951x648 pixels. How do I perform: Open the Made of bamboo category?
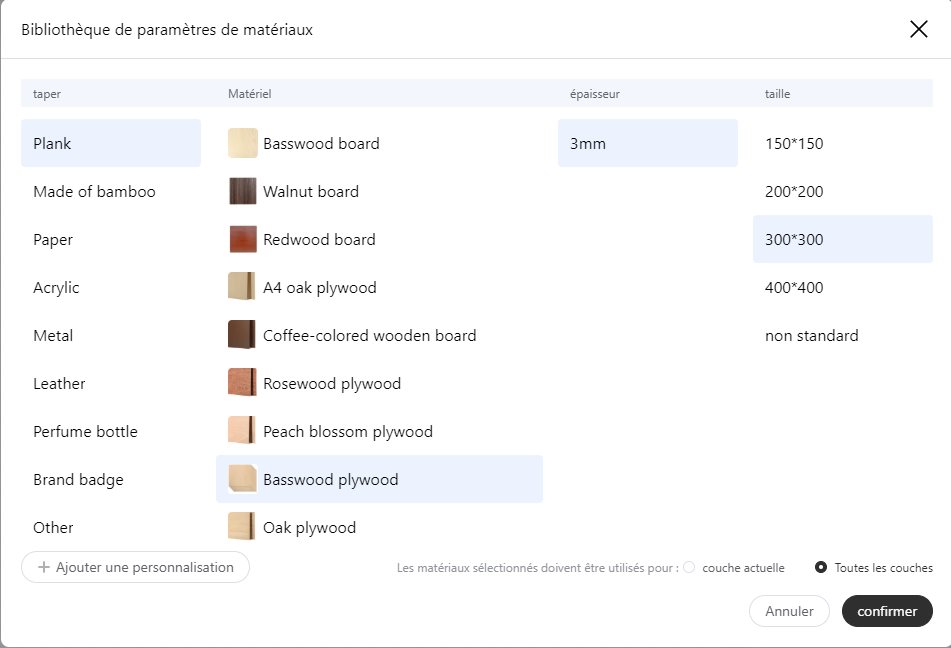point(94,191)
